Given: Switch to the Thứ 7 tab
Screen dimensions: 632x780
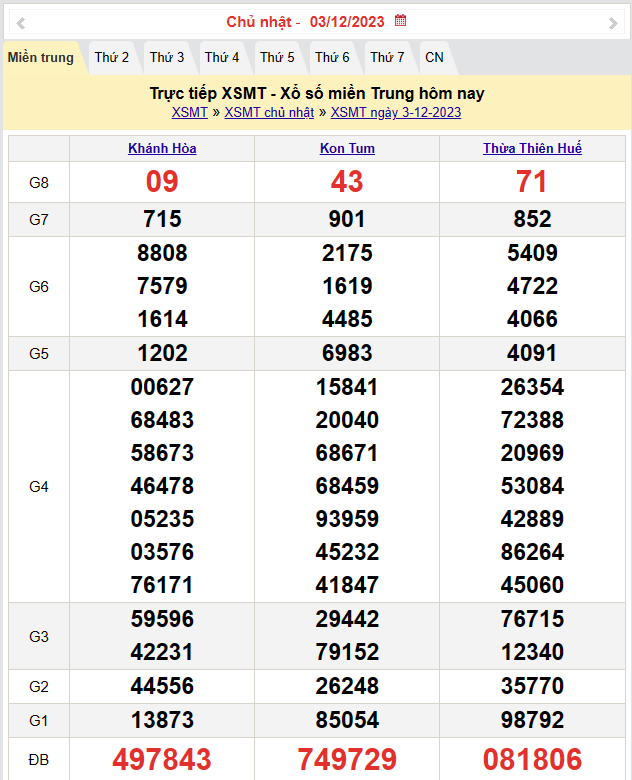Looking at the screenshot, I should [x=387, y=58].
